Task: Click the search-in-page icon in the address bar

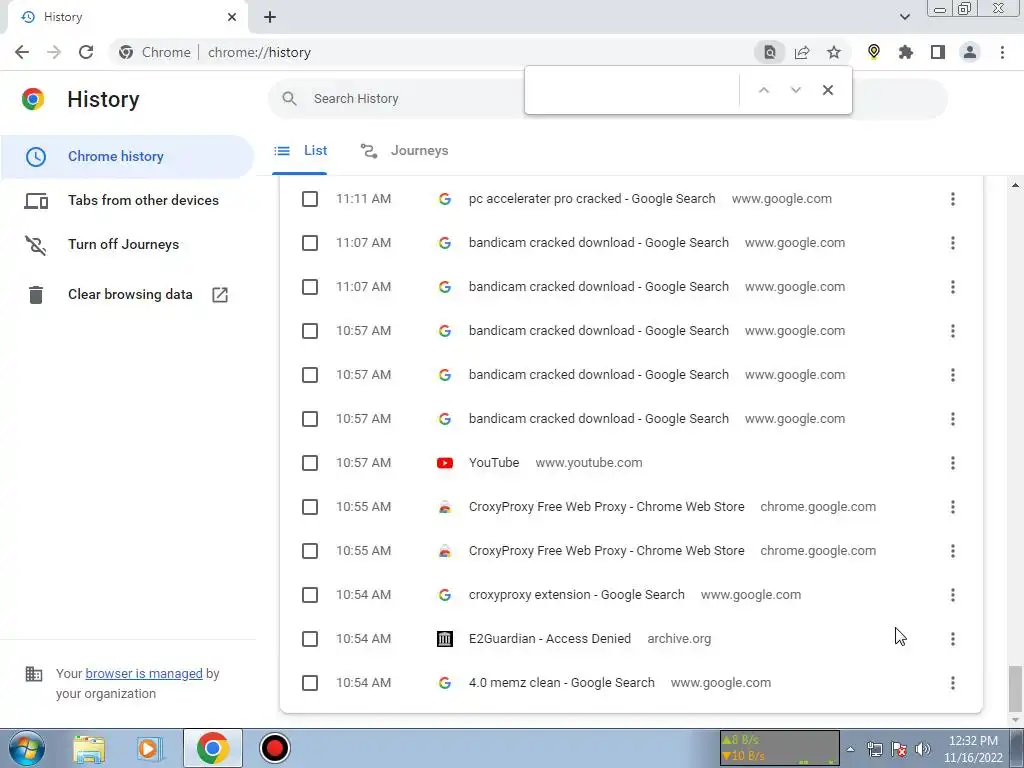Action: pos(770,52)
